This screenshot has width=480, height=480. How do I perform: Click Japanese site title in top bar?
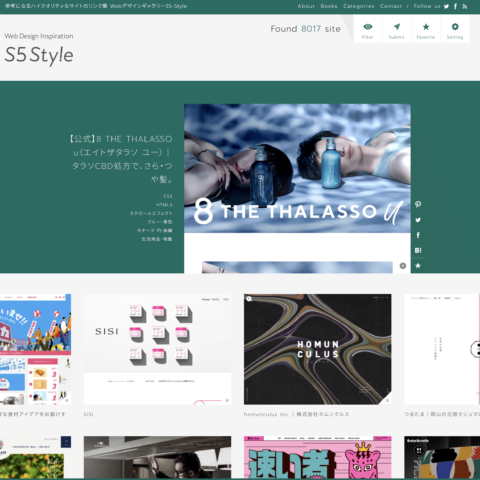coord(96,6)
